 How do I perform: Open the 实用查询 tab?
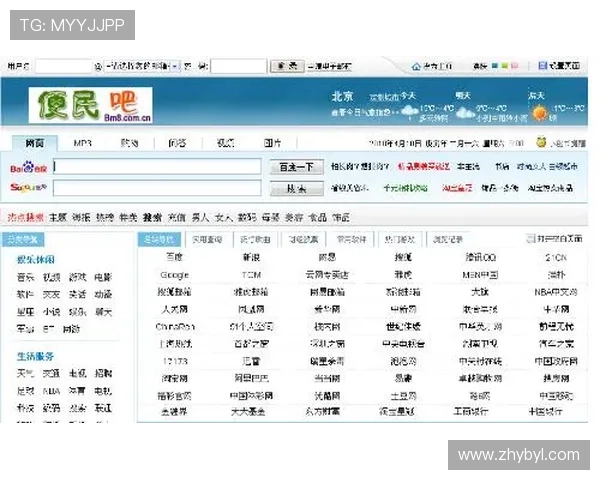tap(207, 240)
